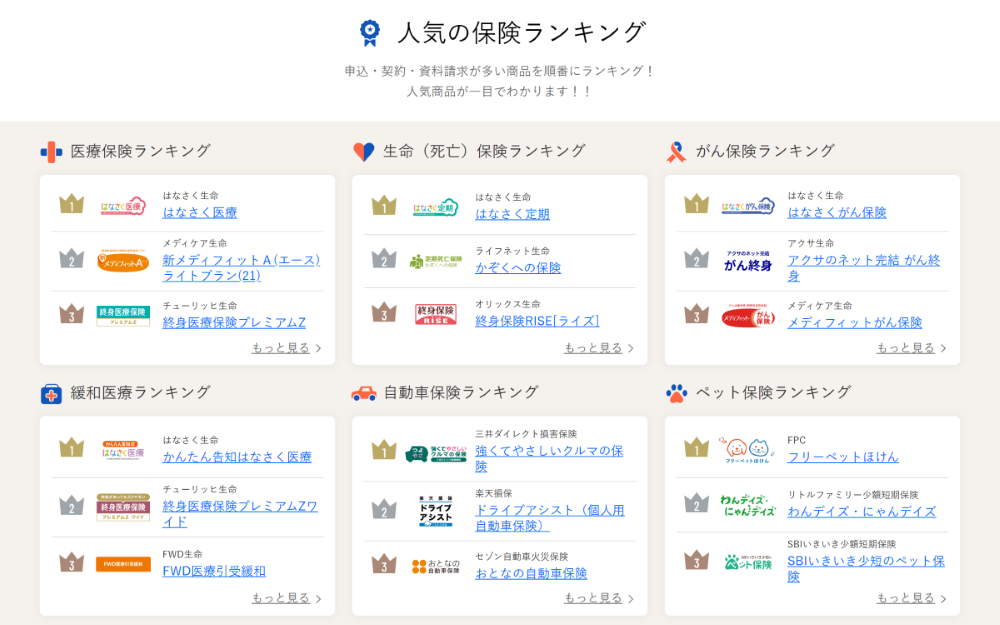Expand もっと見る under がん保険ランキング

(x=911, y=348)
